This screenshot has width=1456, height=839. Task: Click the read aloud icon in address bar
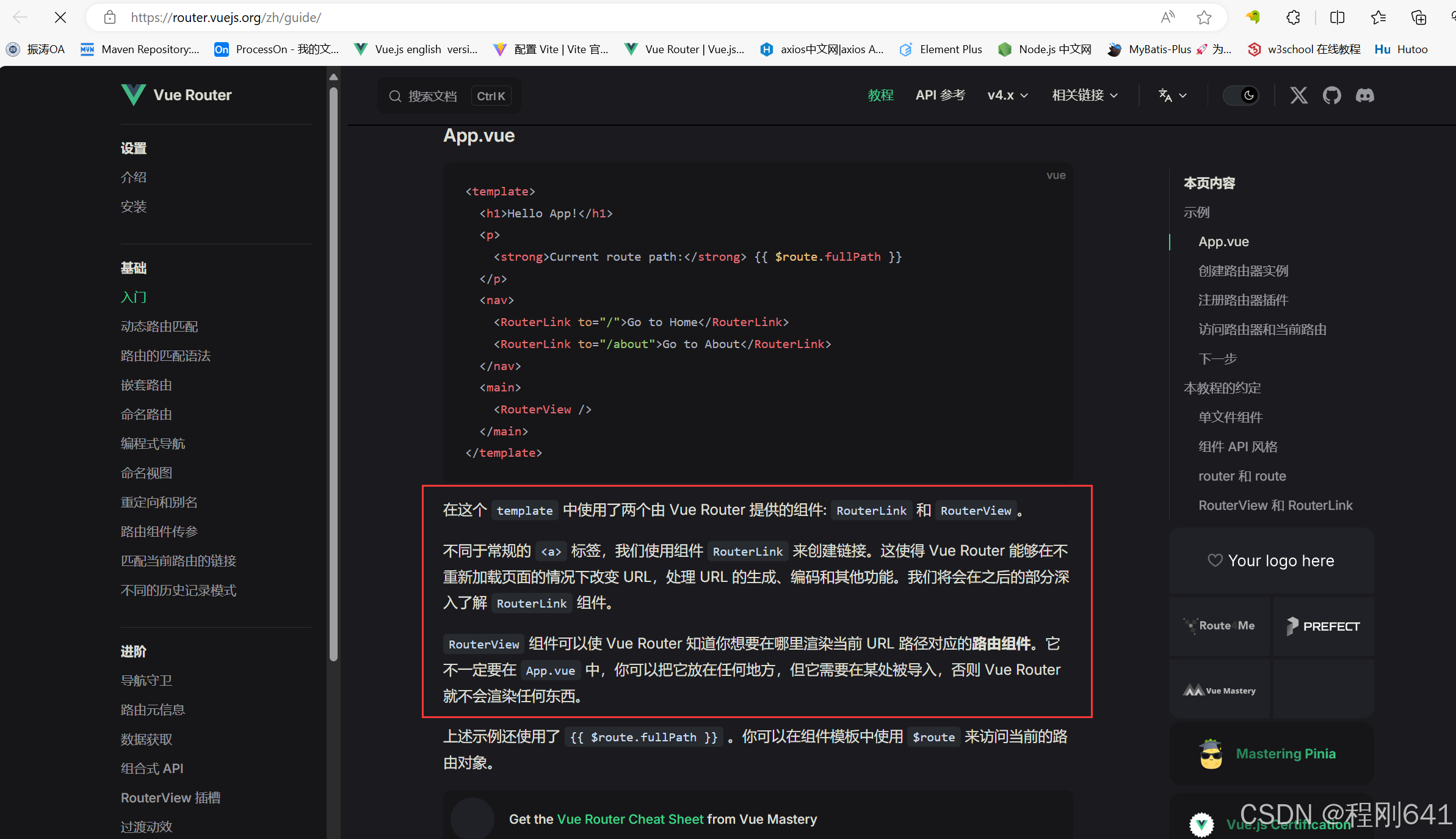pos(1167,18)
